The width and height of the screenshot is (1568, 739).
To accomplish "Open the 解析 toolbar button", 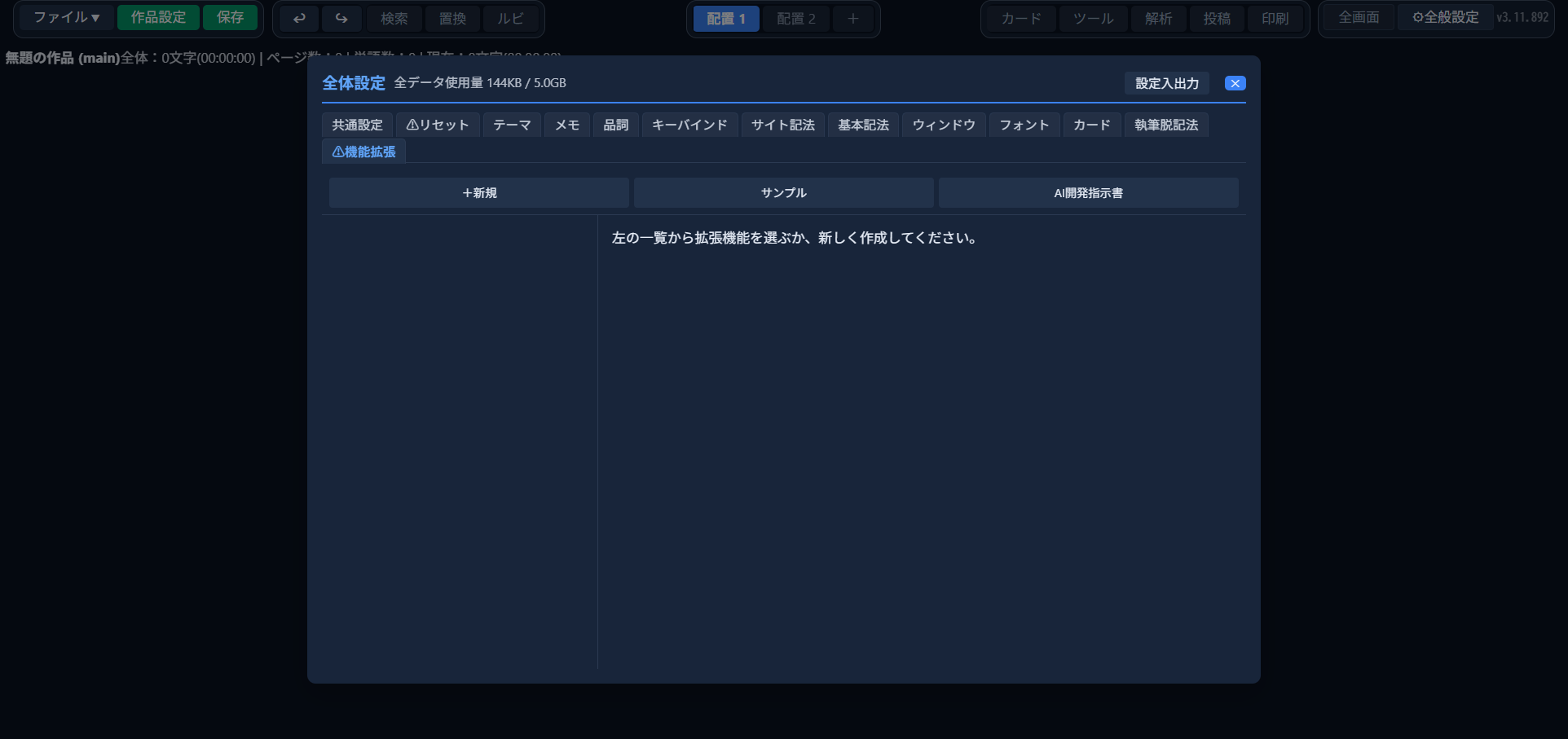I will (x=1158, y=18).
